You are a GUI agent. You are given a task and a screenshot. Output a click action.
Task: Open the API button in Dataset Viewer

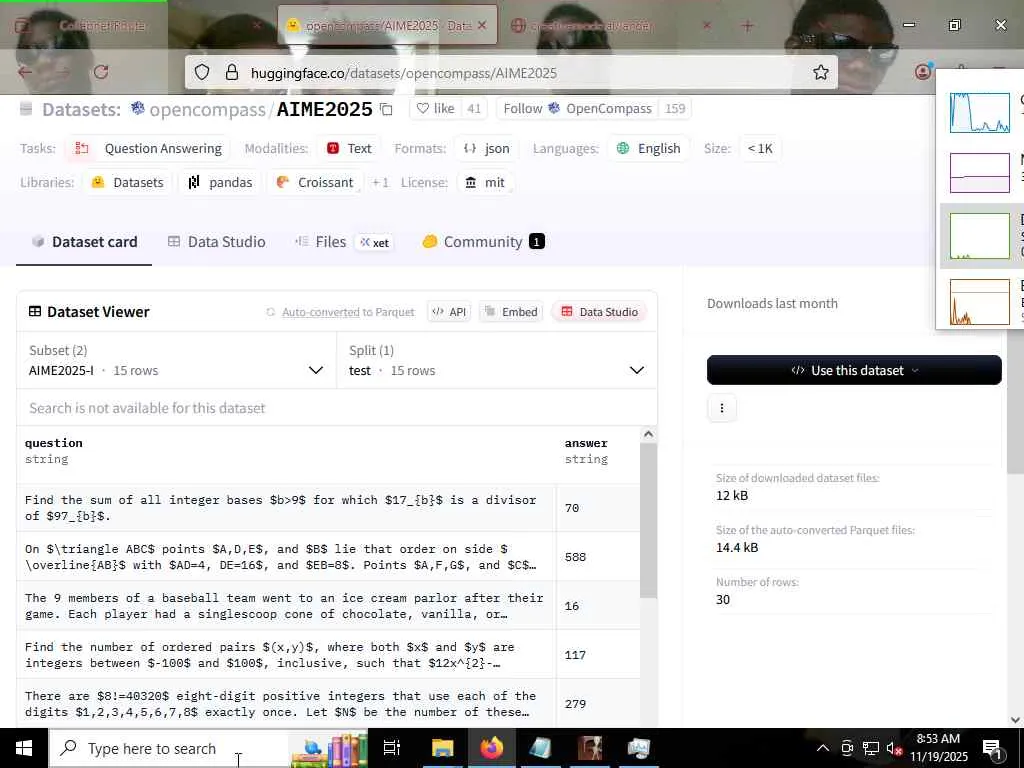[449, 312]
